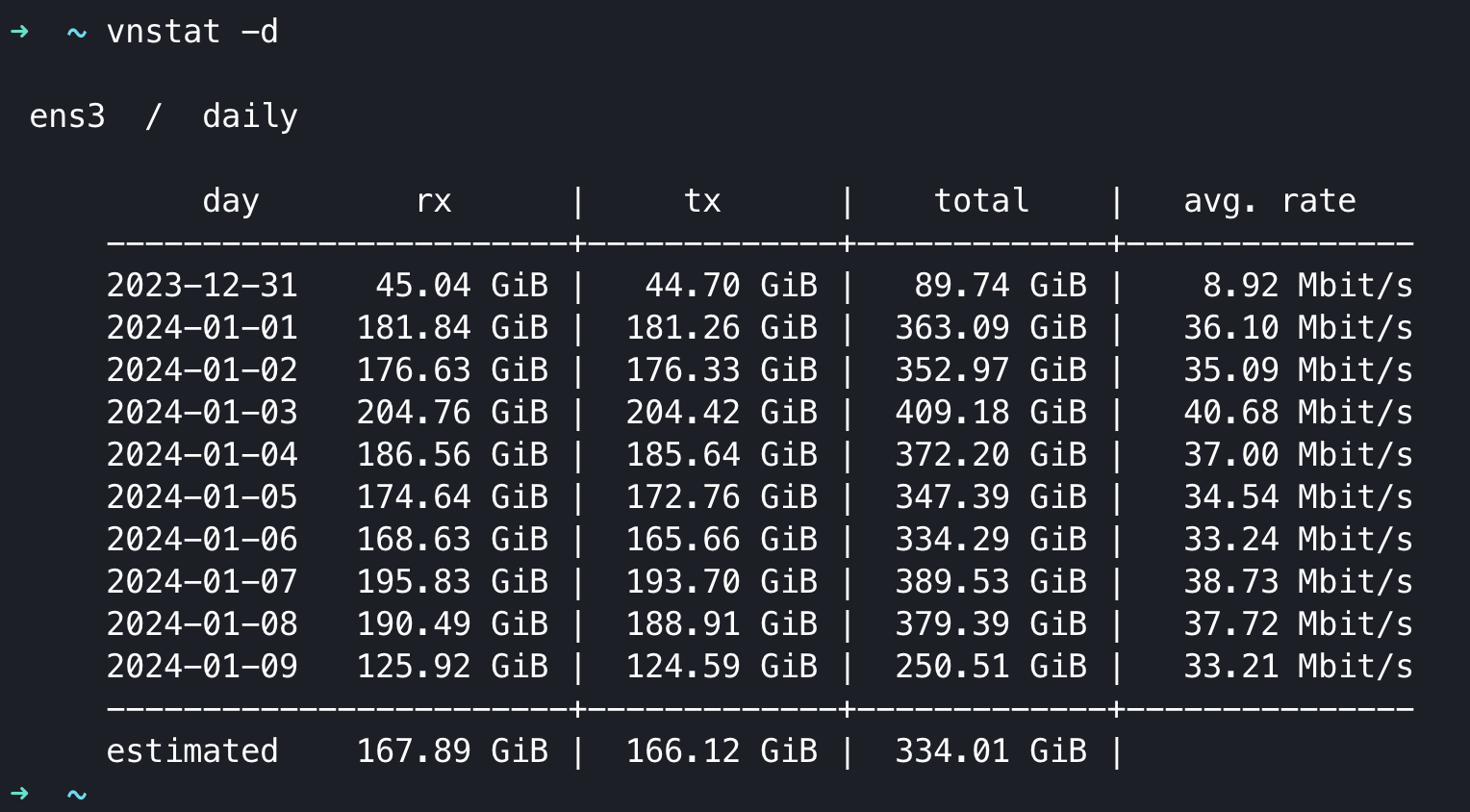Click the estimated row label

(x=192, y=751)
